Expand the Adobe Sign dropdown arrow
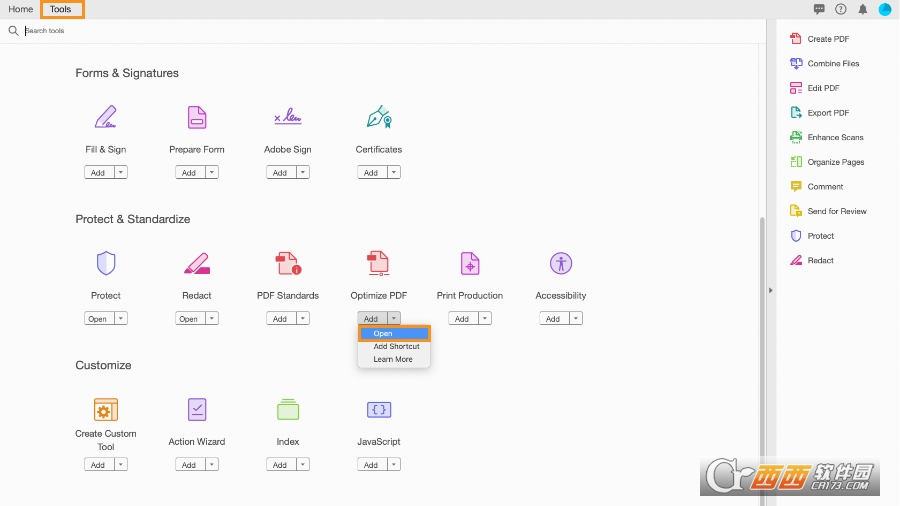The image size is (900, 506). tap(303, 172)
